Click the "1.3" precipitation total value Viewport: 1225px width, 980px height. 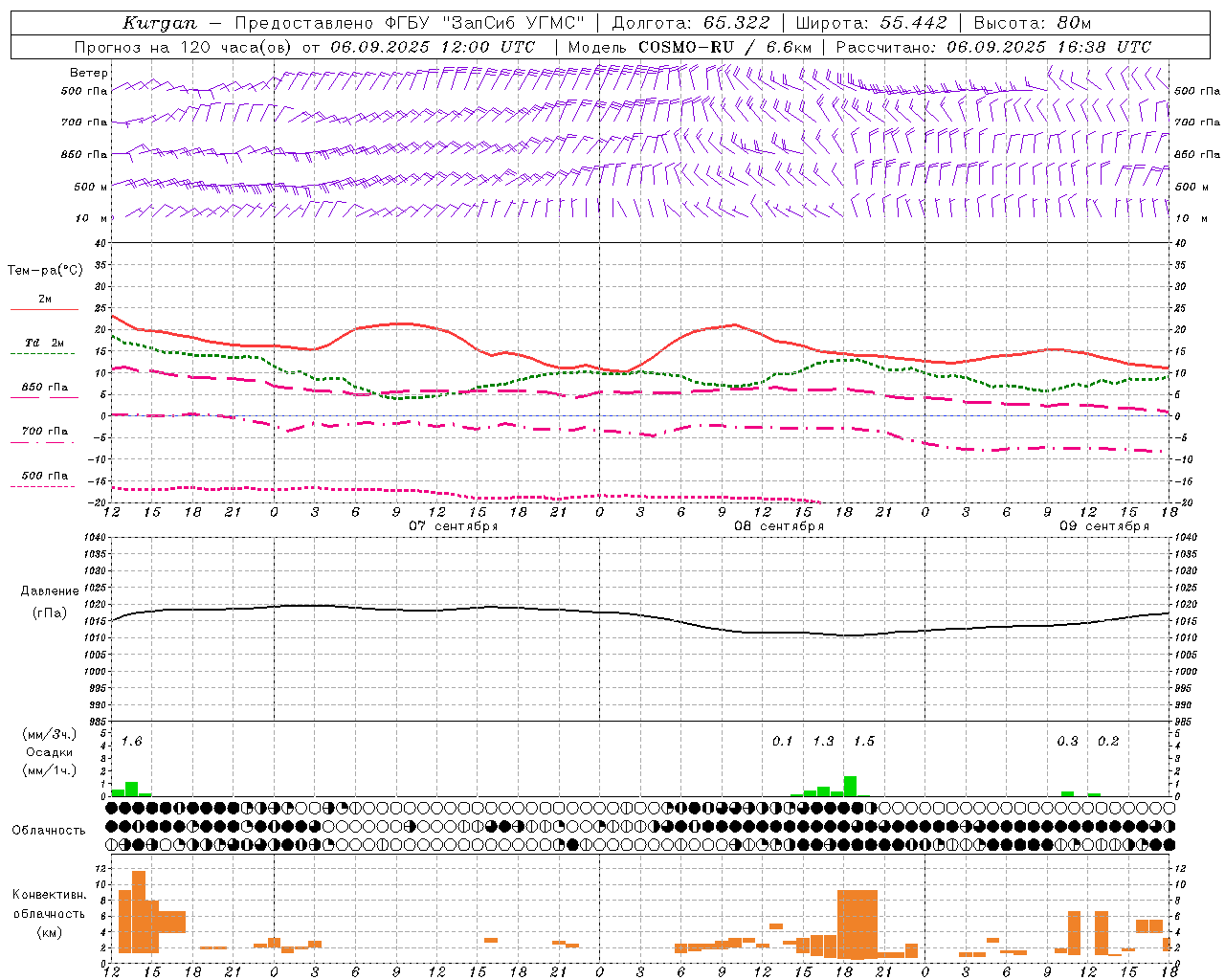tap(823, 742)
